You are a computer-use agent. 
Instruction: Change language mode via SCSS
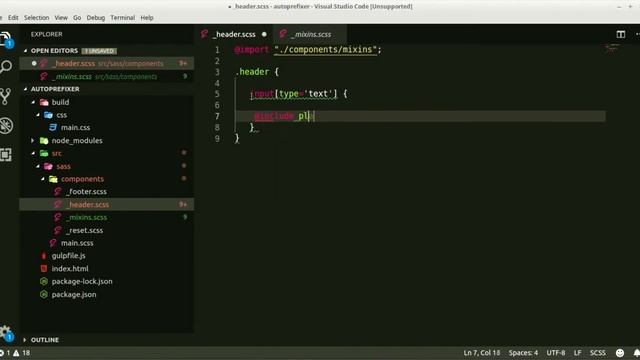click(598, 353)
